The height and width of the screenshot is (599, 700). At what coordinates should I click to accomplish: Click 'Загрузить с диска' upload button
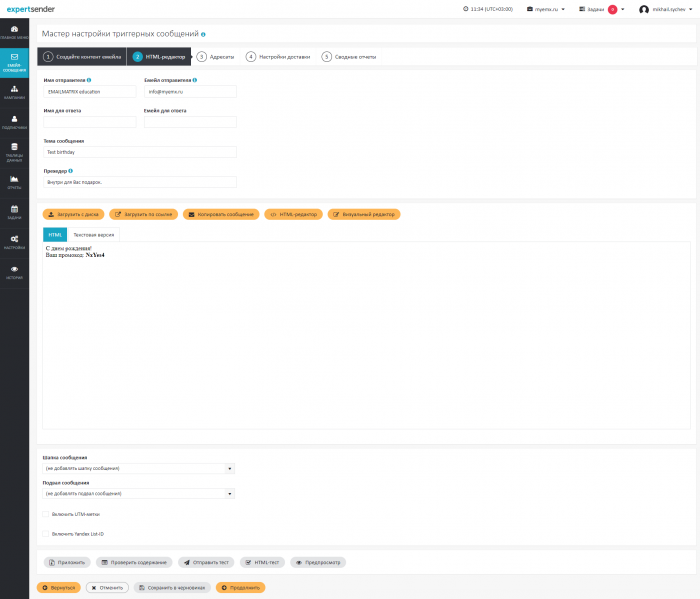click(x=73, y=214)
